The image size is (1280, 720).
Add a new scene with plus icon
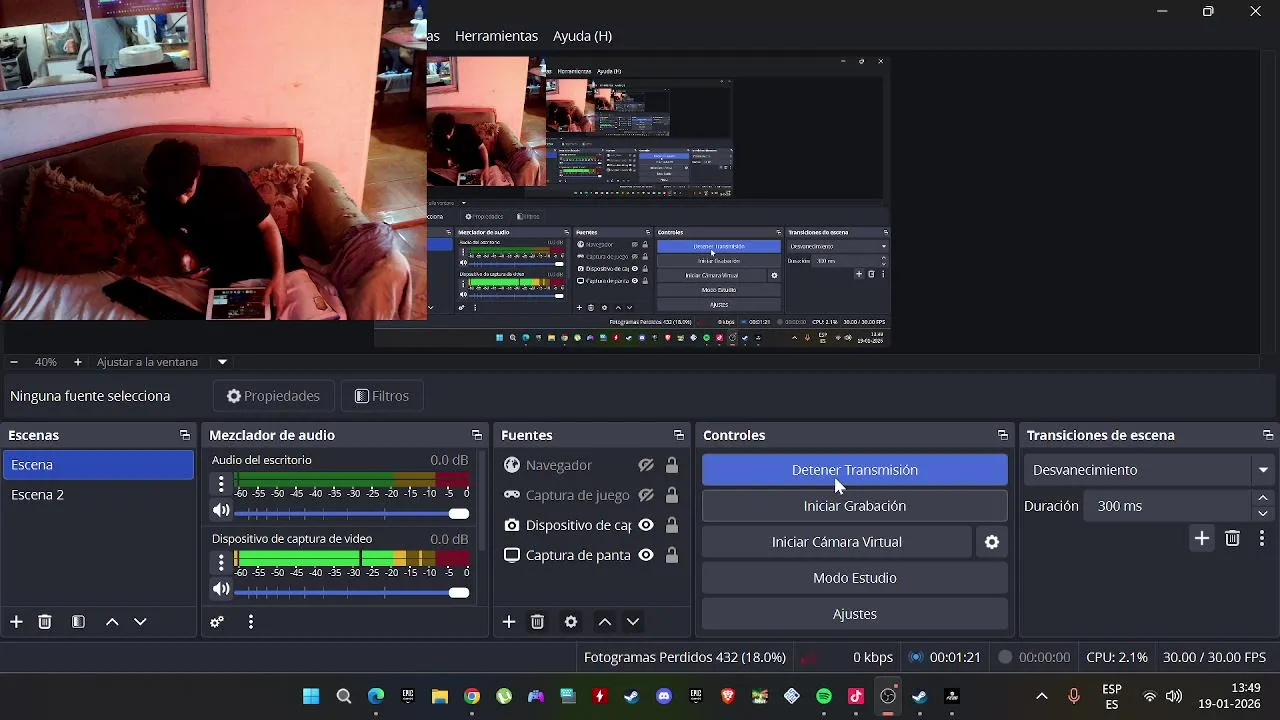coord(16,622)
